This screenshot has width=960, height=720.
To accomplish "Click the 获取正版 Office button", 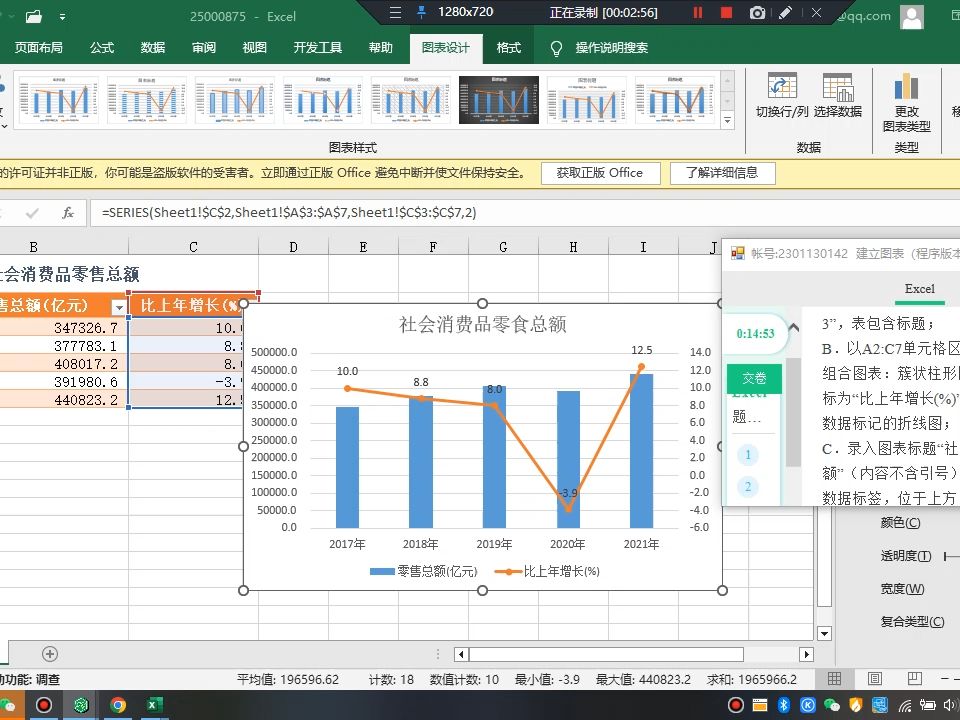I will [x=601, y=172].
